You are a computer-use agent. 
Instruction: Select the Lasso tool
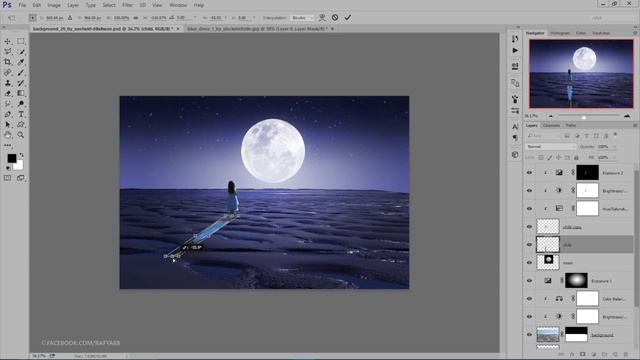pyautogui.click(x=8, y=51)
